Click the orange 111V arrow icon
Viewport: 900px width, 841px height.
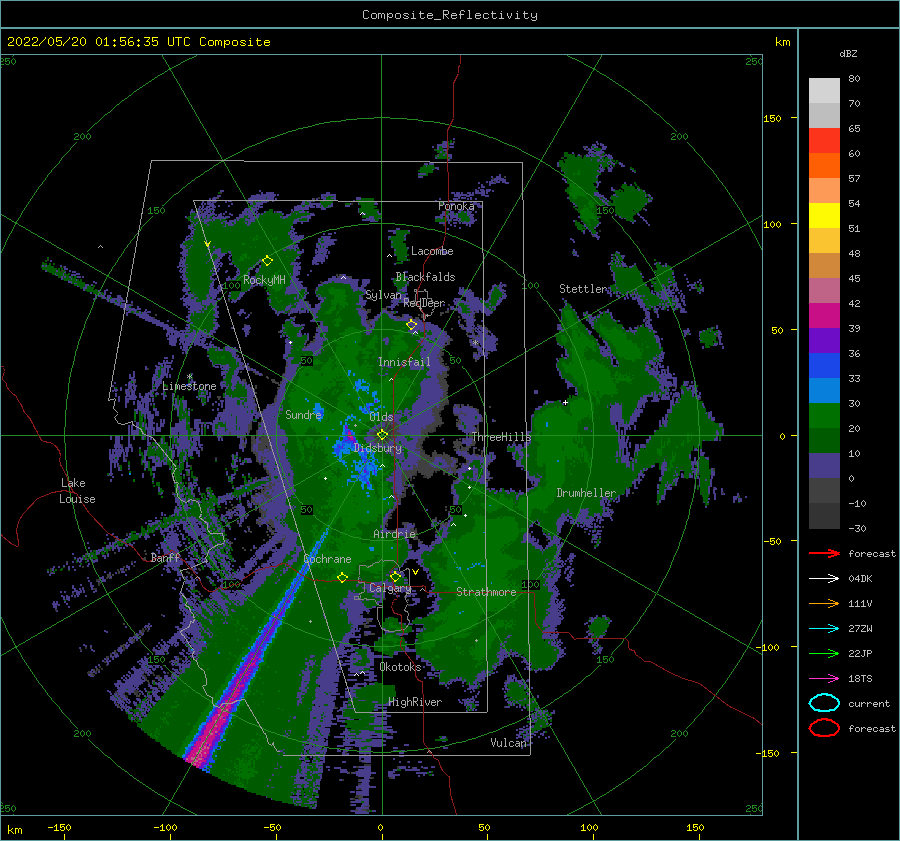[824, 603]
